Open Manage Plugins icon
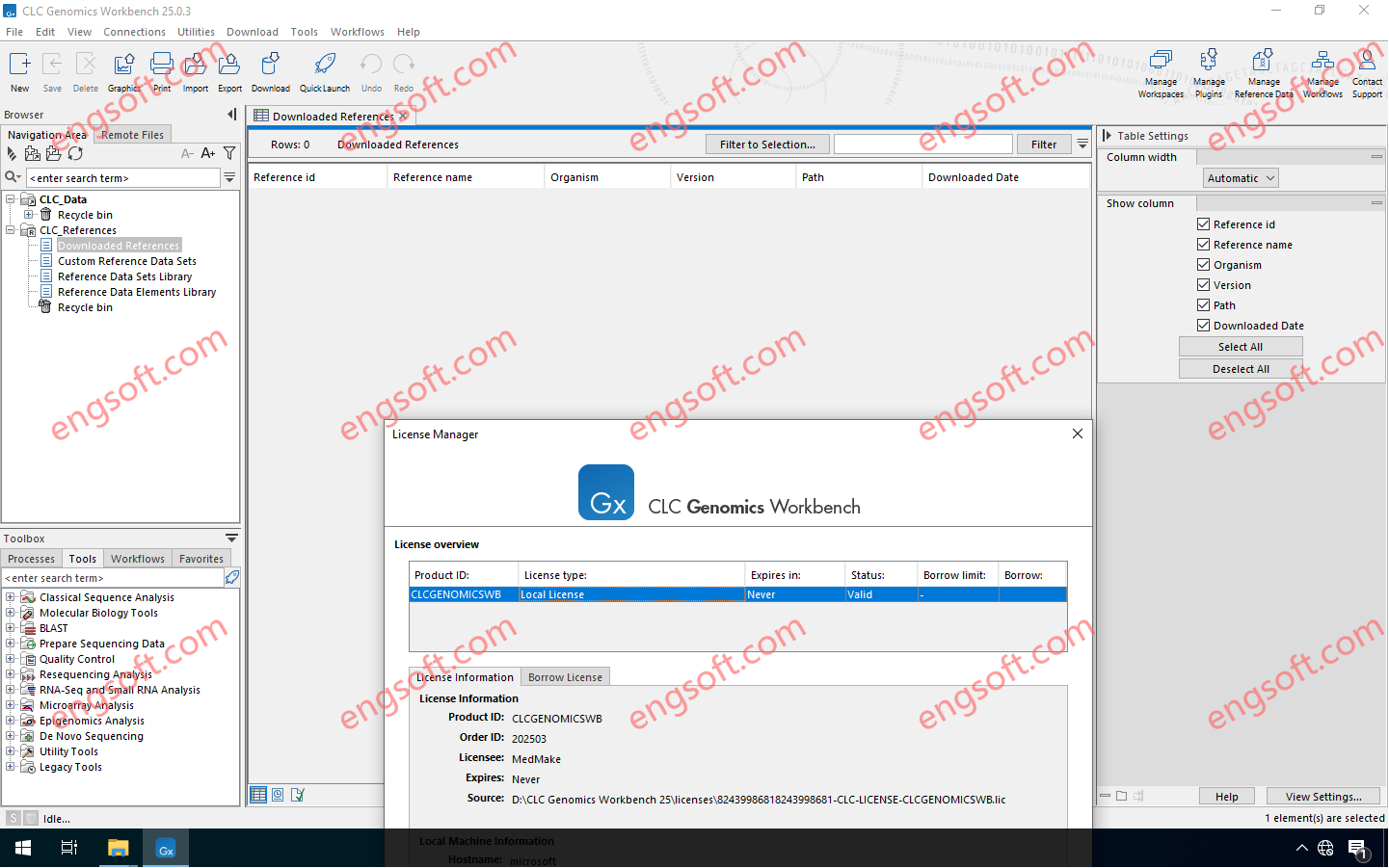Image resolution: width=1389 pixels, height=868 pixels. coord(1208,61)
